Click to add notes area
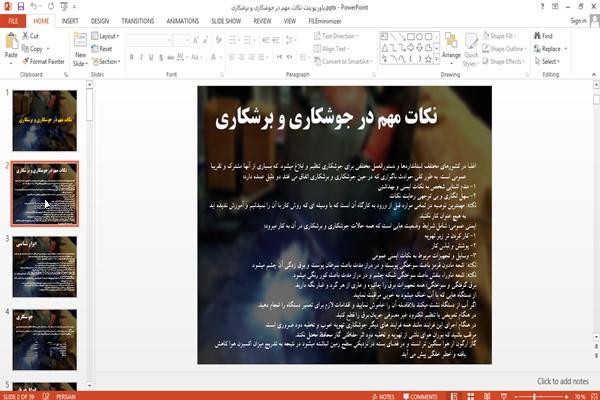Viewport: 600px width, 400px height. point(562,381)
